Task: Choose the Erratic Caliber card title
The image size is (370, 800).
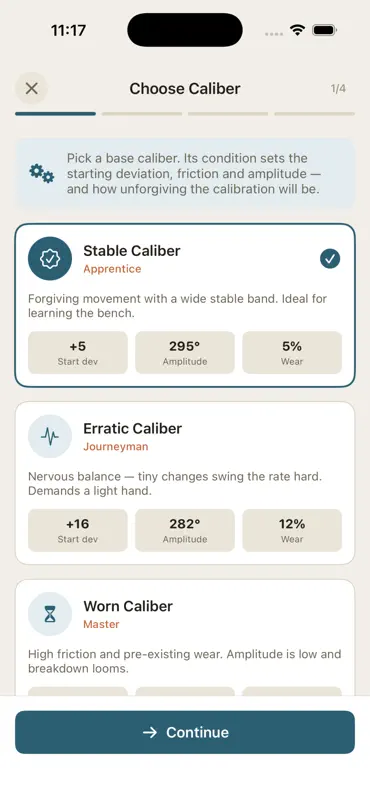Action: pos(133,429)
